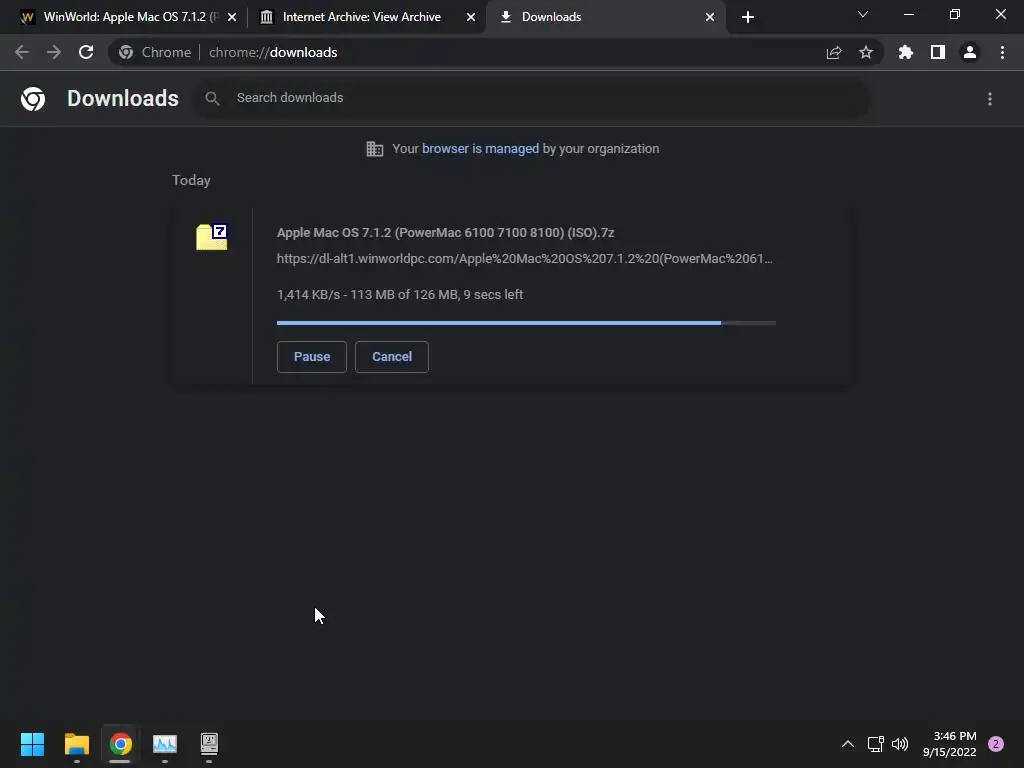The height and width of the screenshot is (768, 1024).
Task: Open the Windows Start menu
Action: pyautogui.click(x=32, y=744)
